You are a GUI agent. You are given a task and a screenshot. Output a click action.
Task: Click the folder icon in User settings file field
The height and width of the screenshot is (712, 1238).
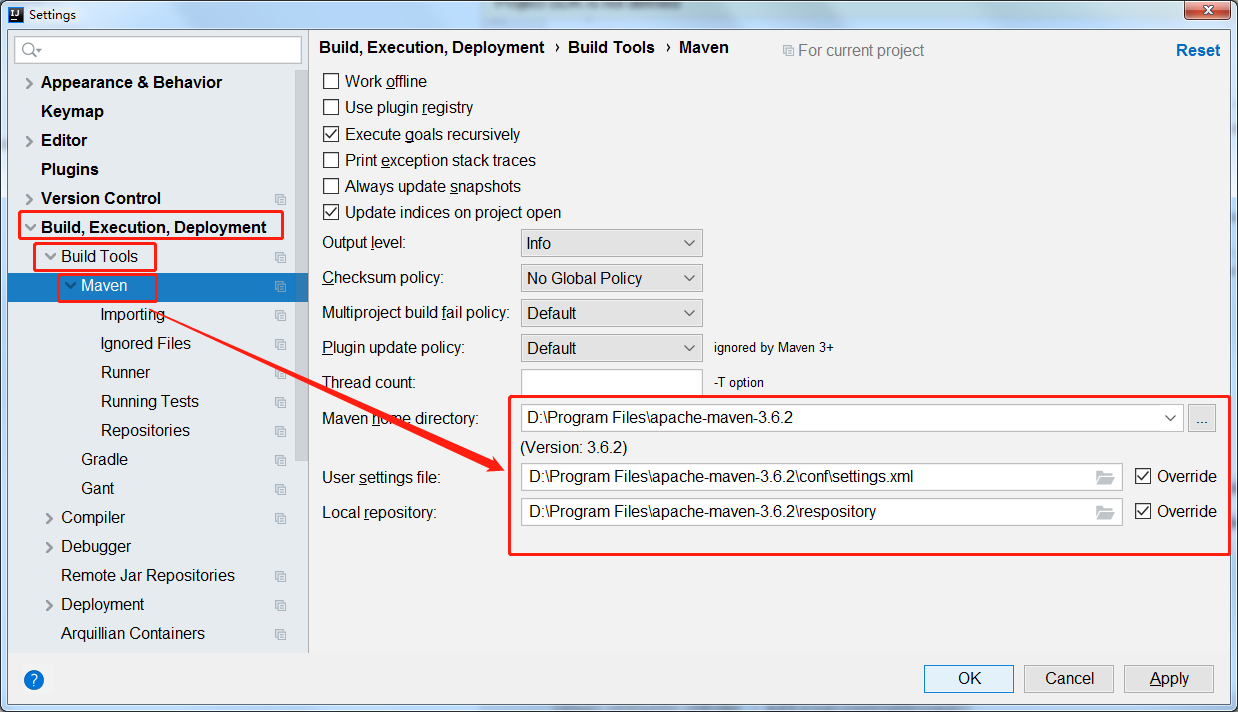coord(1104,478)
